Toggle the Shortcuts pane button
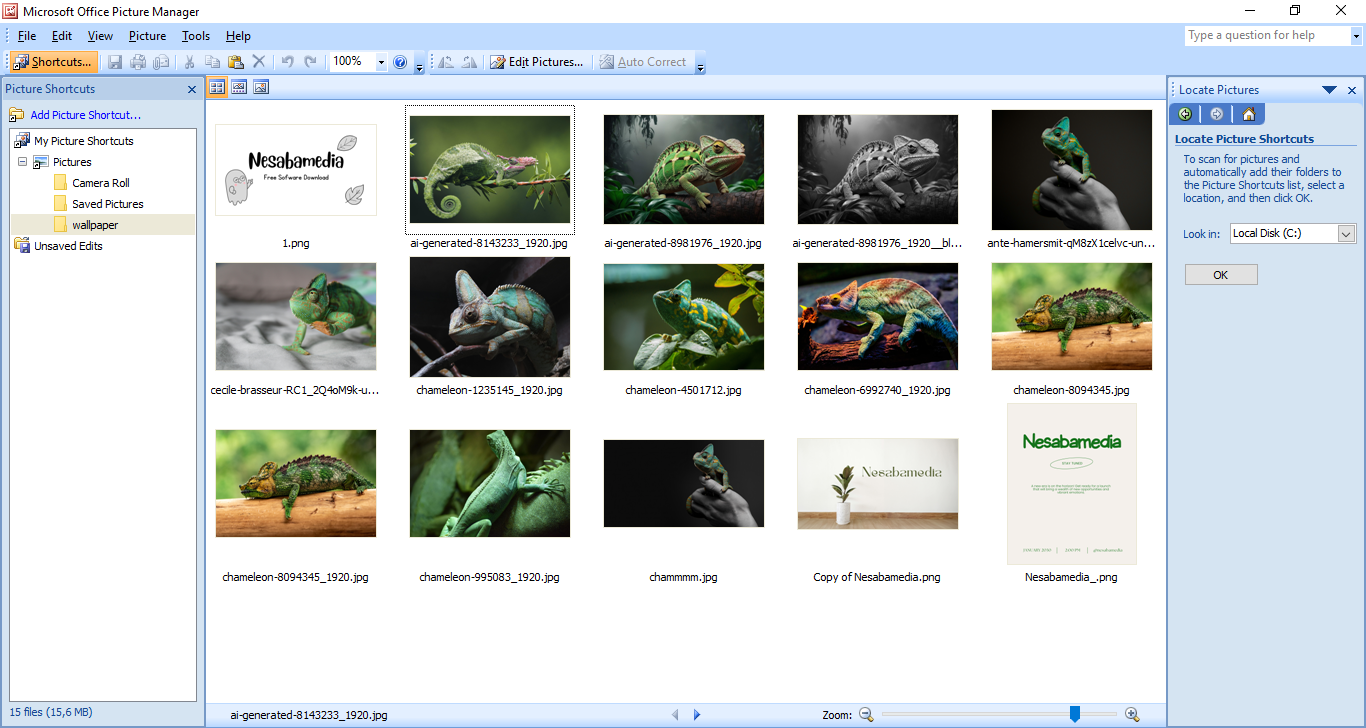The image size is (1366, 728). (x=53, y=62)
